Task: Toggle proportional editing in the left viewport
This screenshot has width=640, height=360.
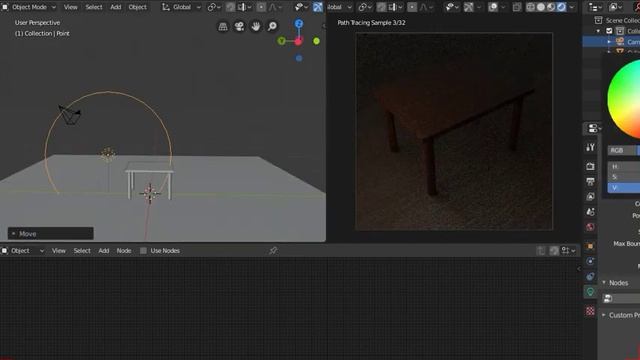Action: 261,7
